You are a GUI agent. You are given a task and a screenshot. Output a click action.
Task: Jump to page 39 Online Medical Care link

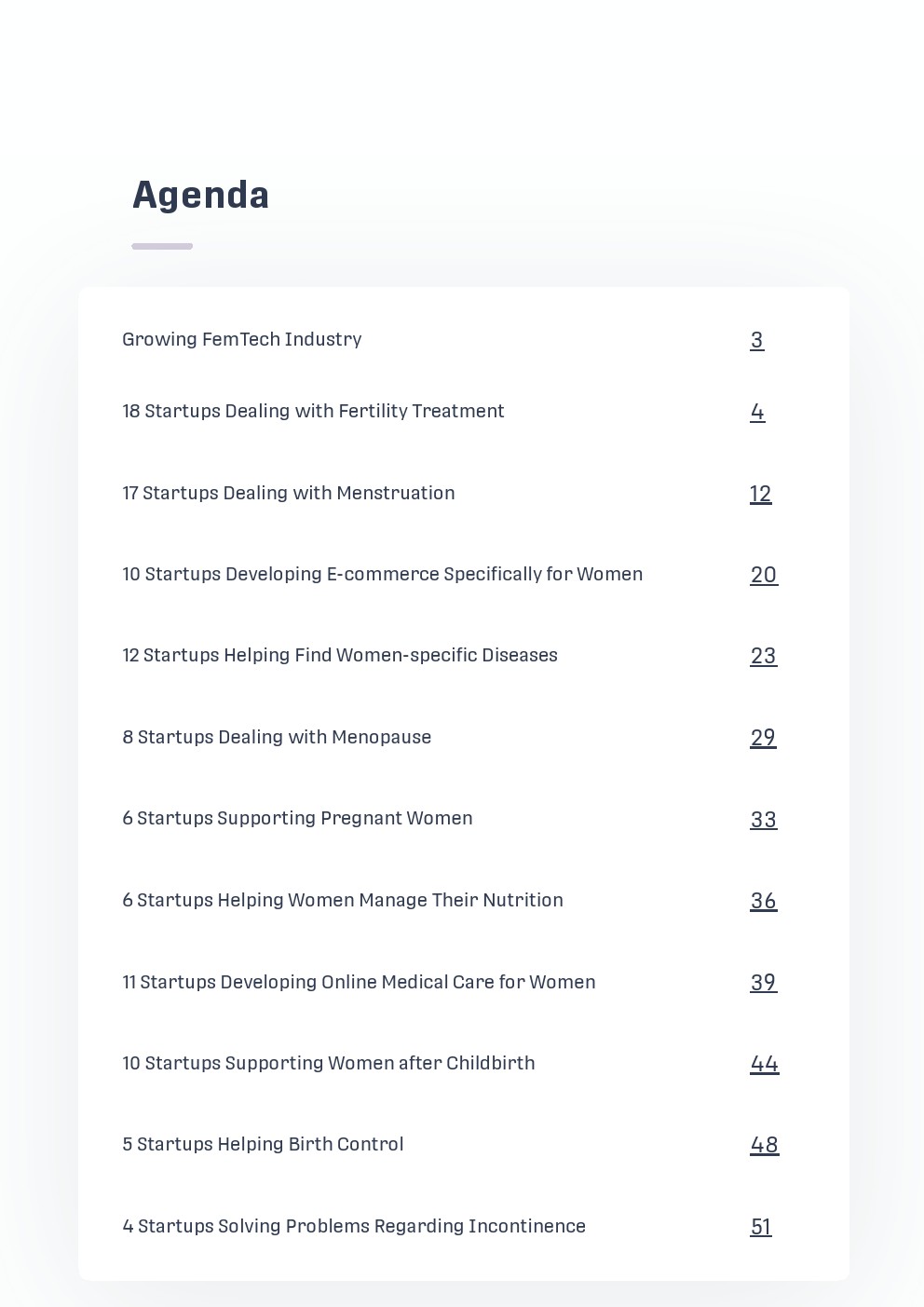coord(764,984)
